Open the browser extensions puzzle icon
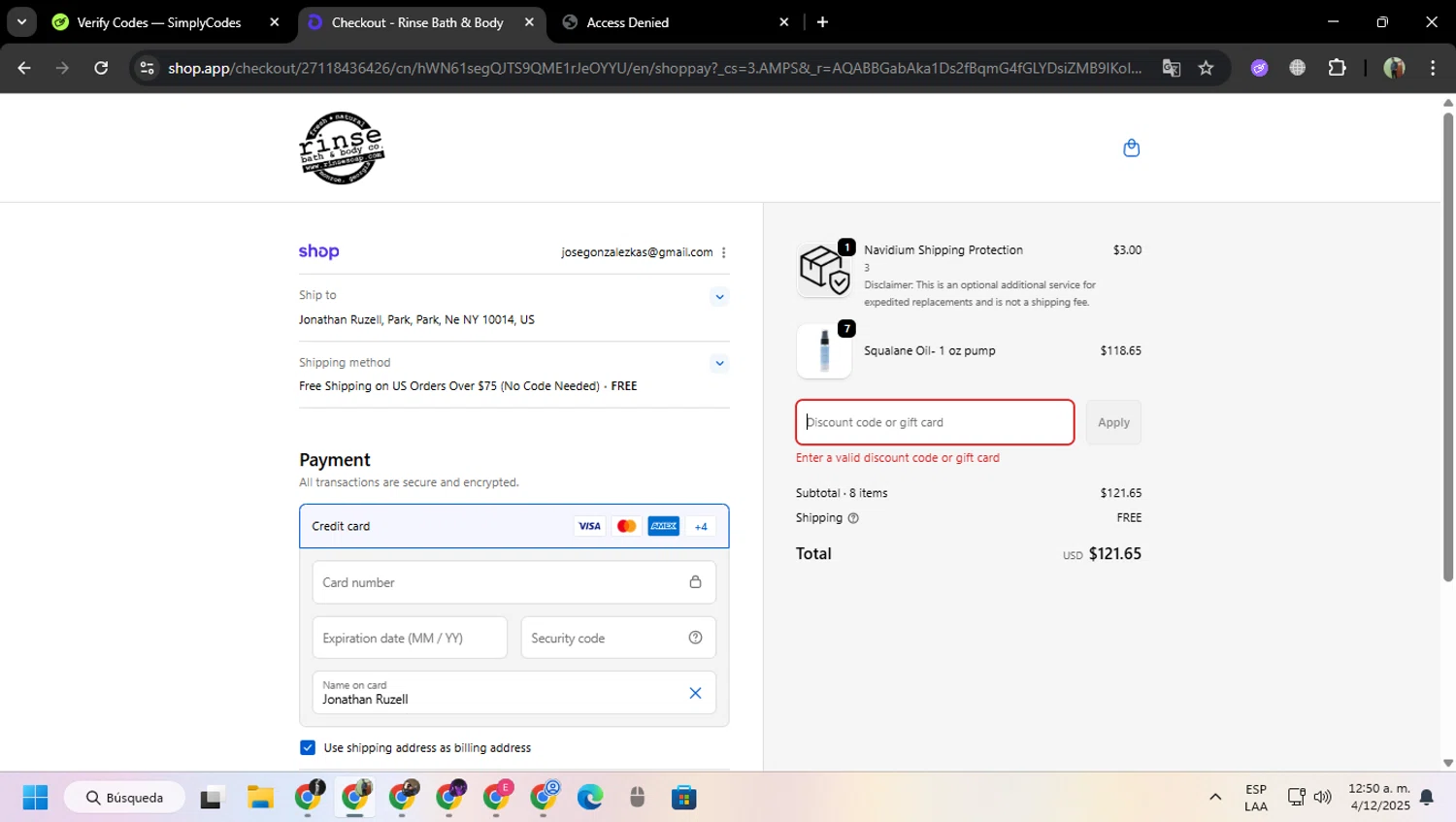The height and width of the screenshot is (822, 1456). [x=1337, y=68]
